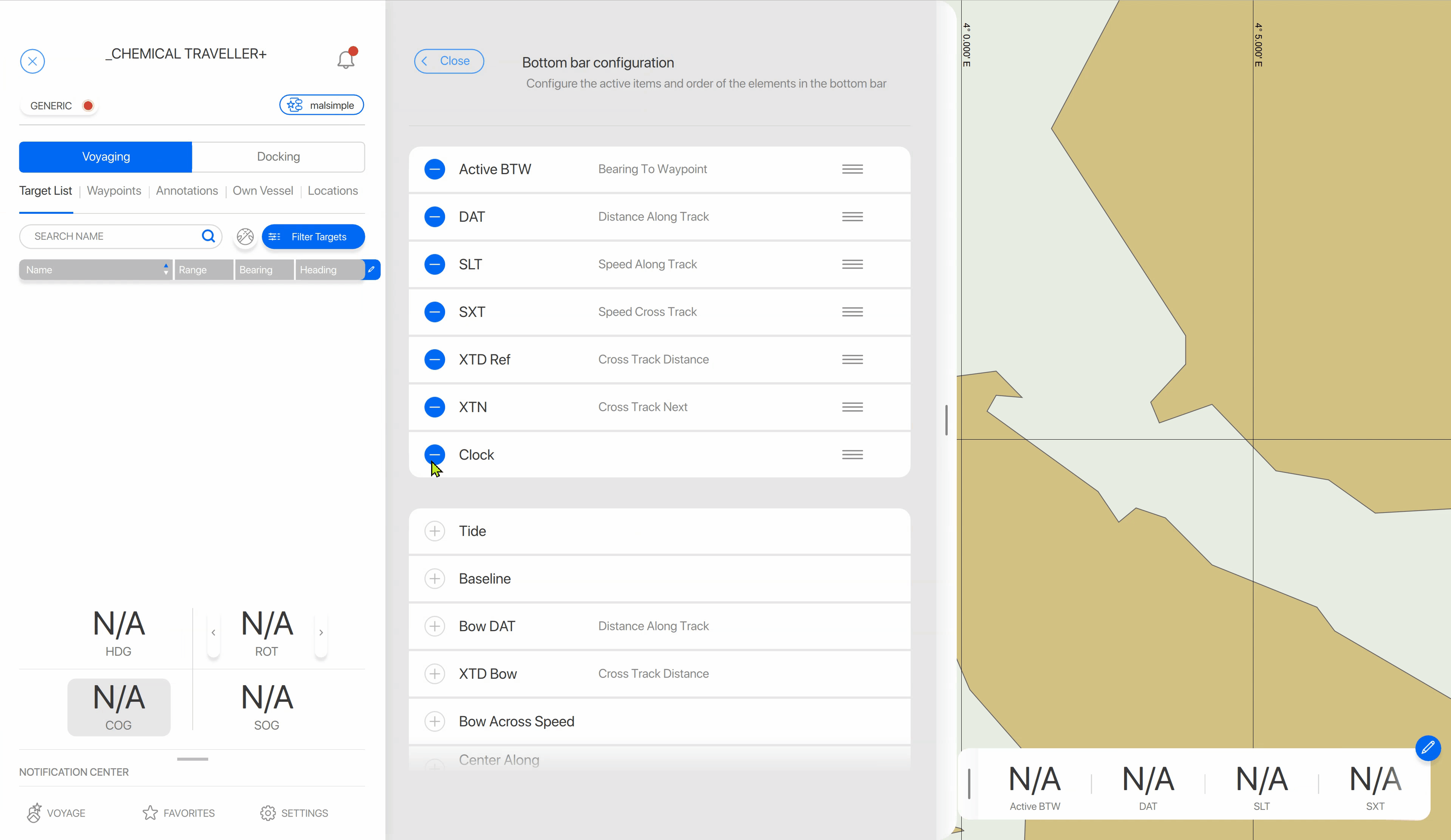This screenshot has width=1451, height=840.
Task: Click reorder handle for Clock
Action: (852, 454)
